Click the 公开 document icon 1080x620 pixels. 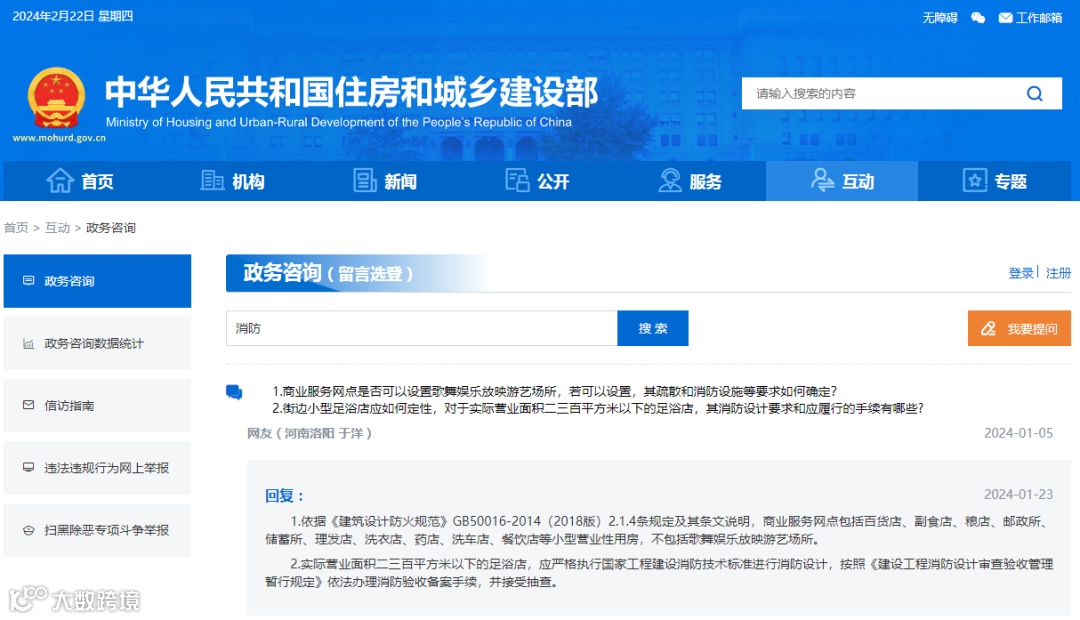517,180
